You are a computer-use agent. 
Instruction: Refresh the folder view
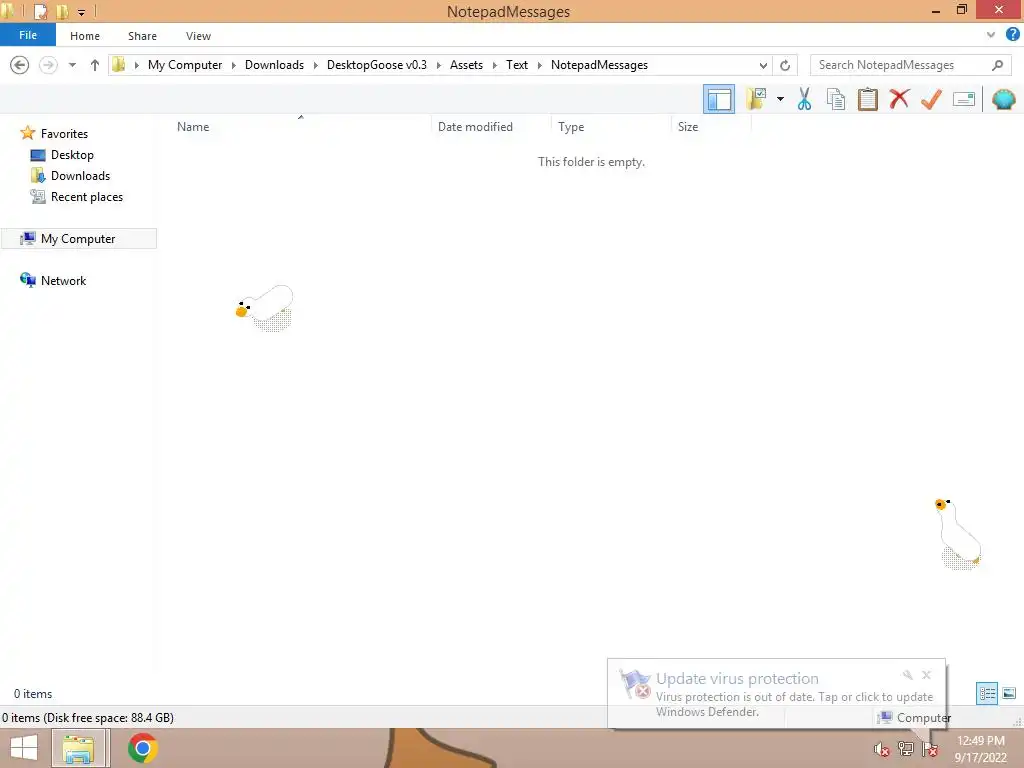785,65
